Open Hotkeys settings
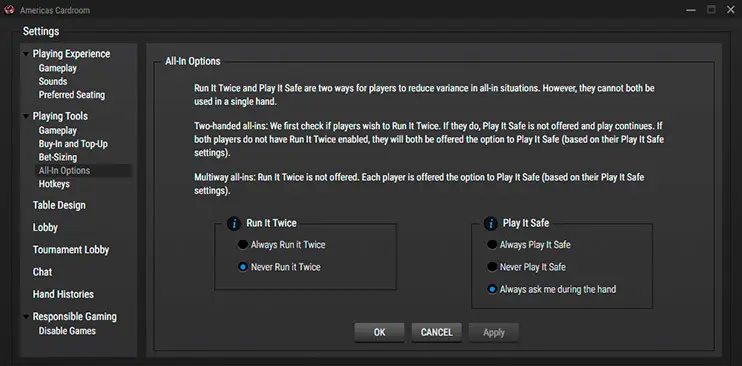The height and width of the screenshot is (366, 742). click(54, 184)
